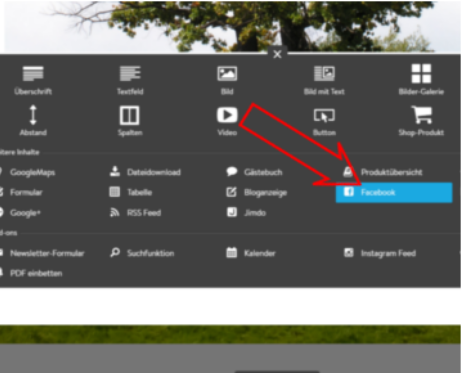This screenshot has width=462, height=373.
Task: Select the Tabelle element
Action: click(131, 192)
